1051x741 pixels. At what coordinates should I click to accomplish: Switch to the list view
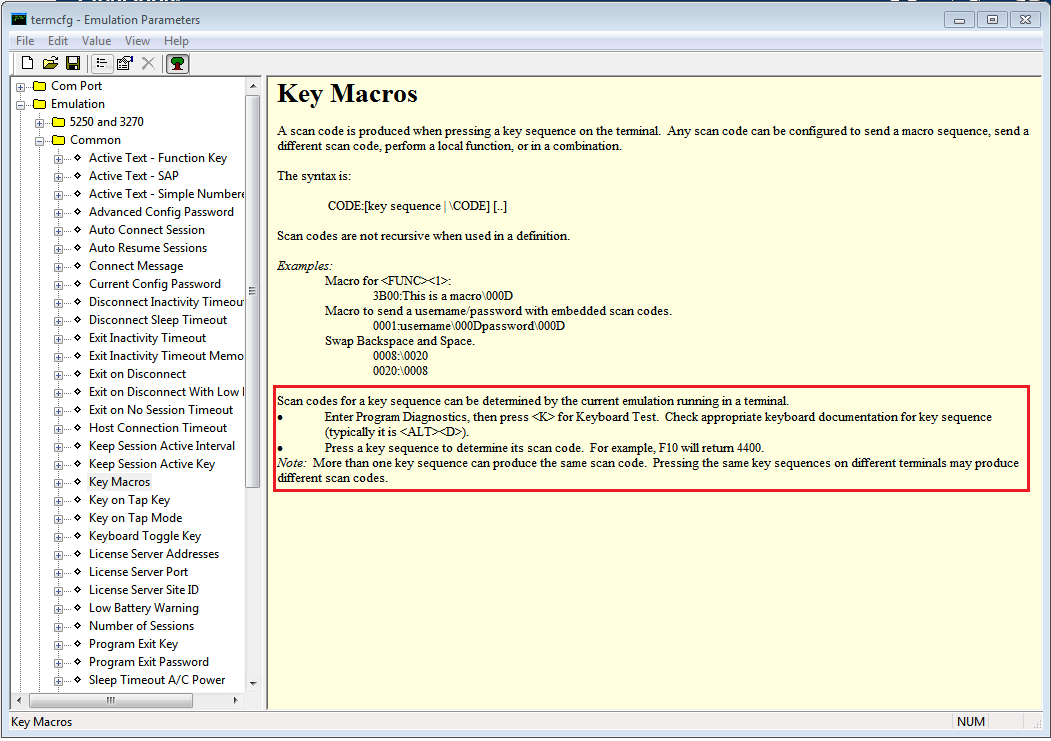pyautogui.click(x=101, y=62)
